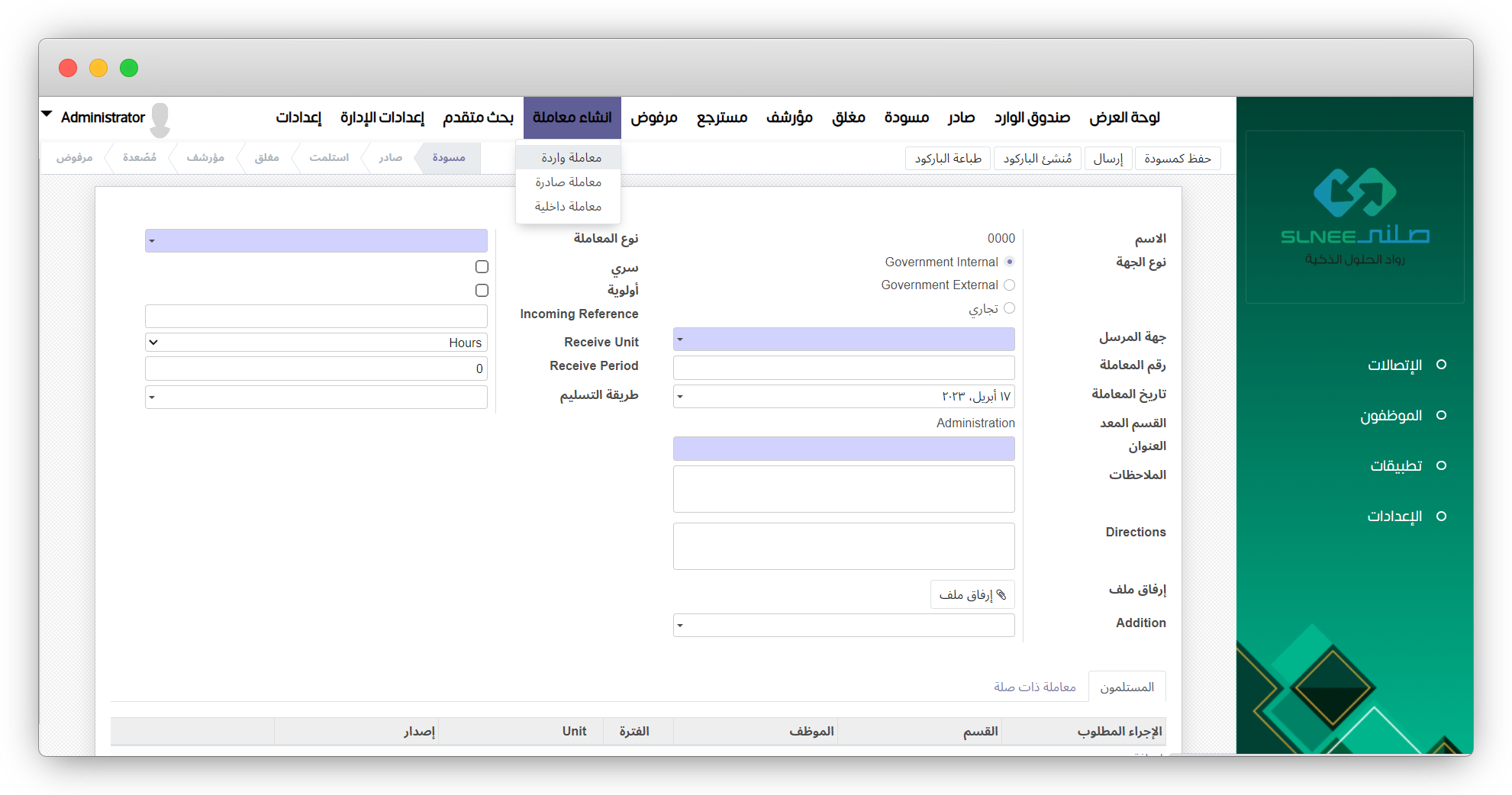Select the تجاري radio option
This screenshot has width=1512, height=795.
pyautogui.click(x=1009, y=308)
